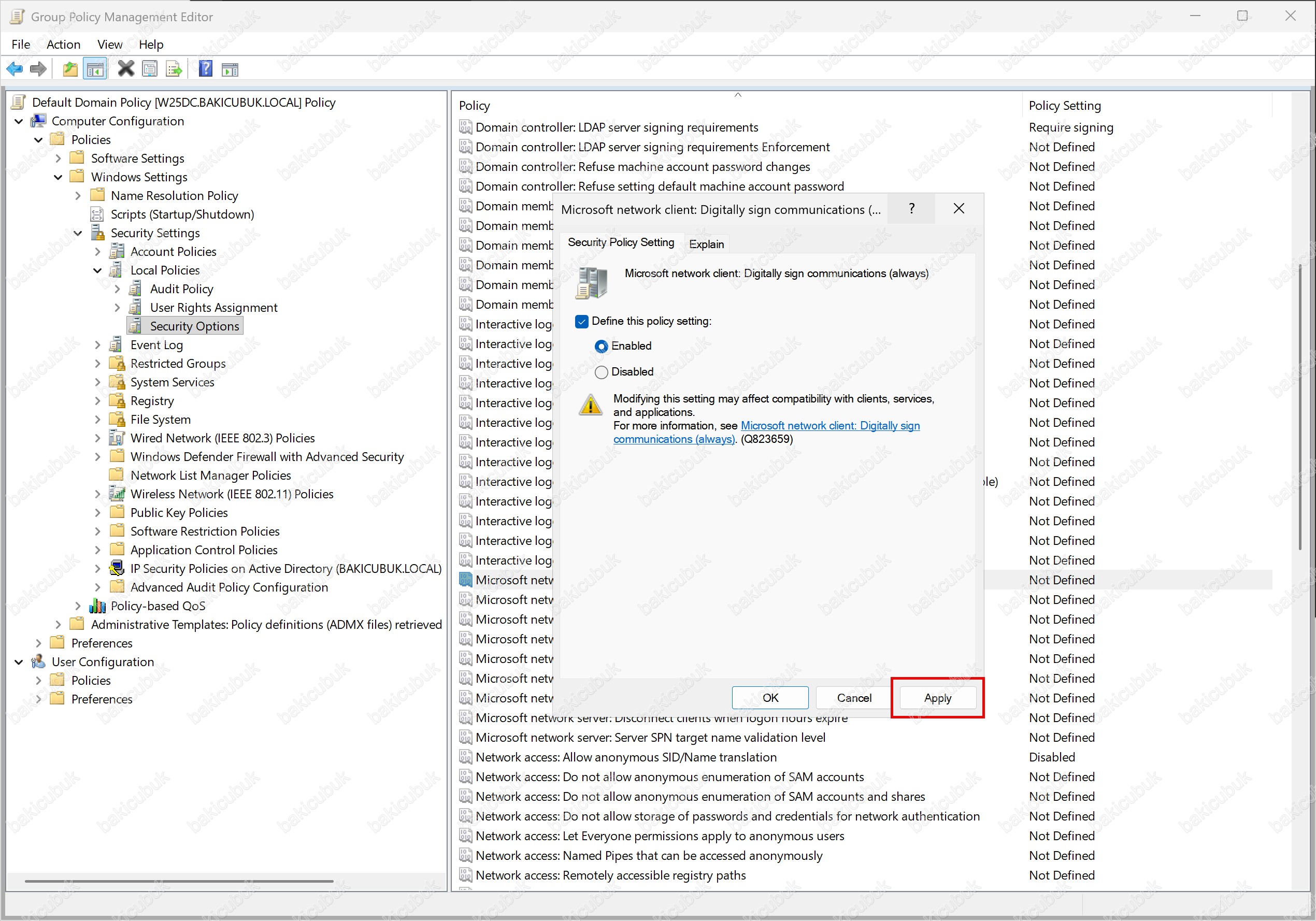The height and width of the screenshot is (921, 1316).
Task: Collapse the User Configuration node
Action: point(19,662)
